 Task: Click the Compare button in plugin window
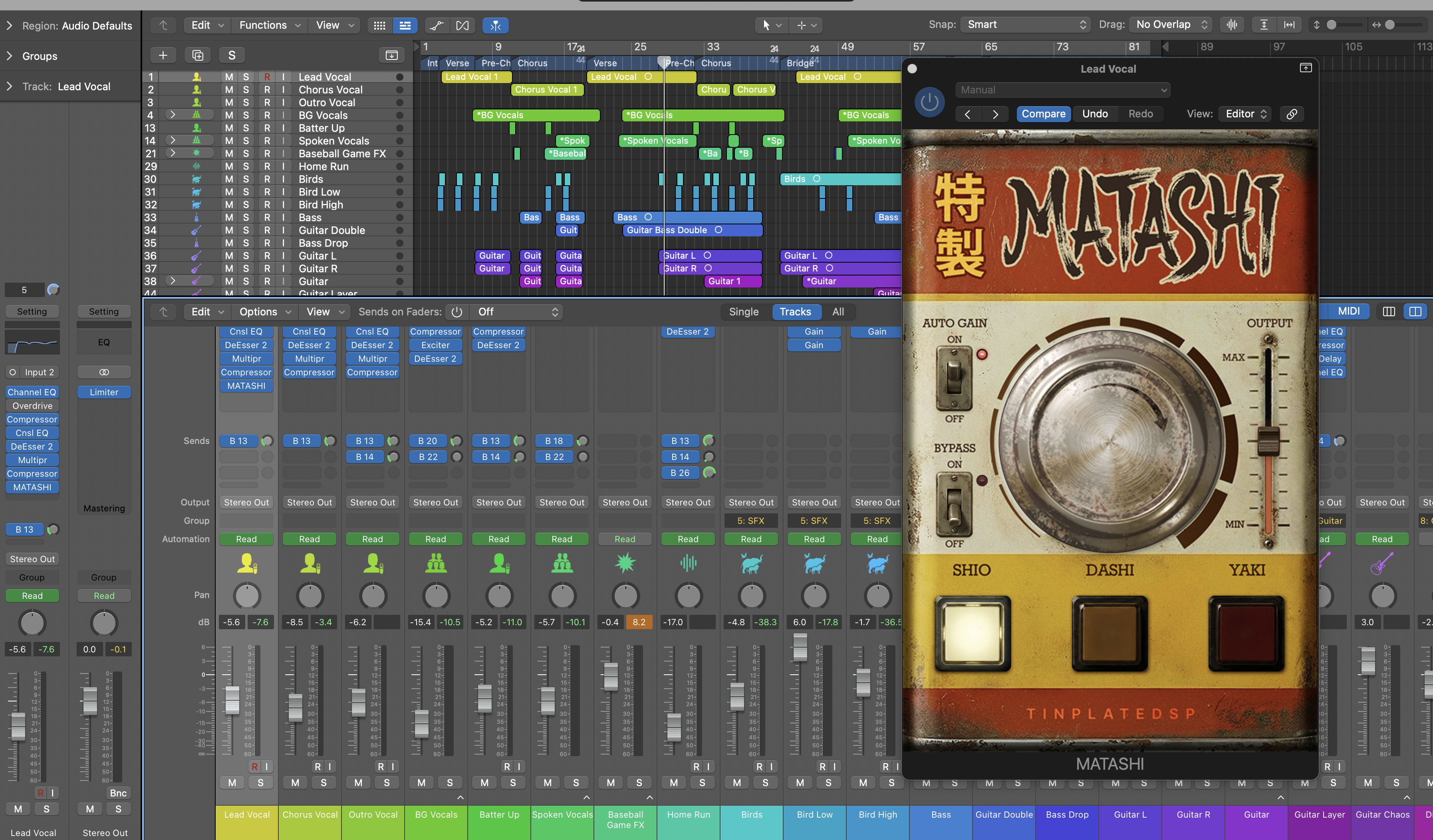[1043, 114]
